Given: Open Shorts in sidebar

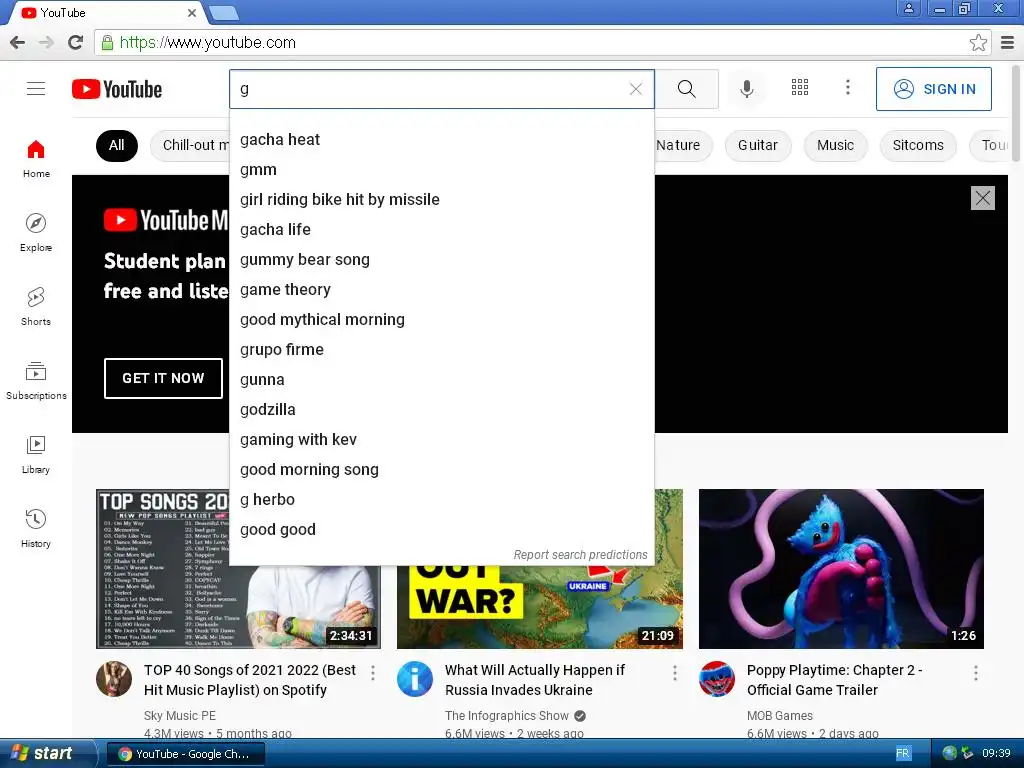Looking at the screenshot, I should (x=36, y=306).
